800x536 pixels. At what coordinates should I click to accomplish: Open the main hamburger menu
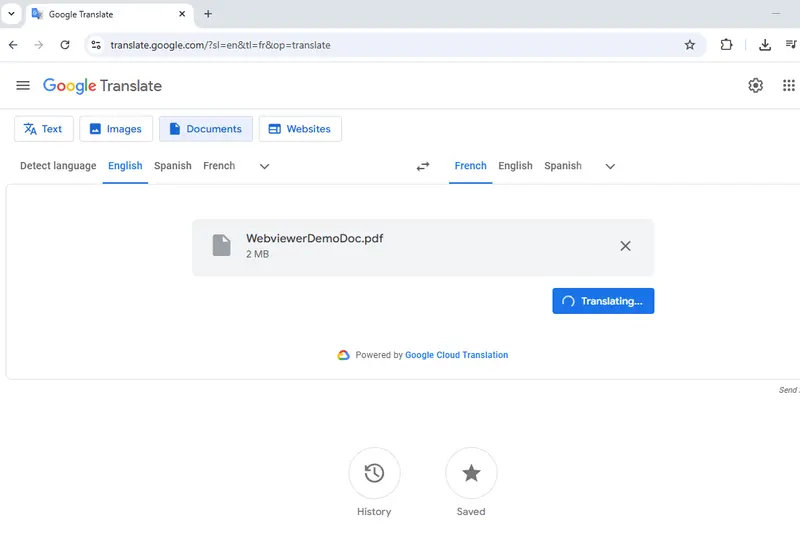point(23,85)
